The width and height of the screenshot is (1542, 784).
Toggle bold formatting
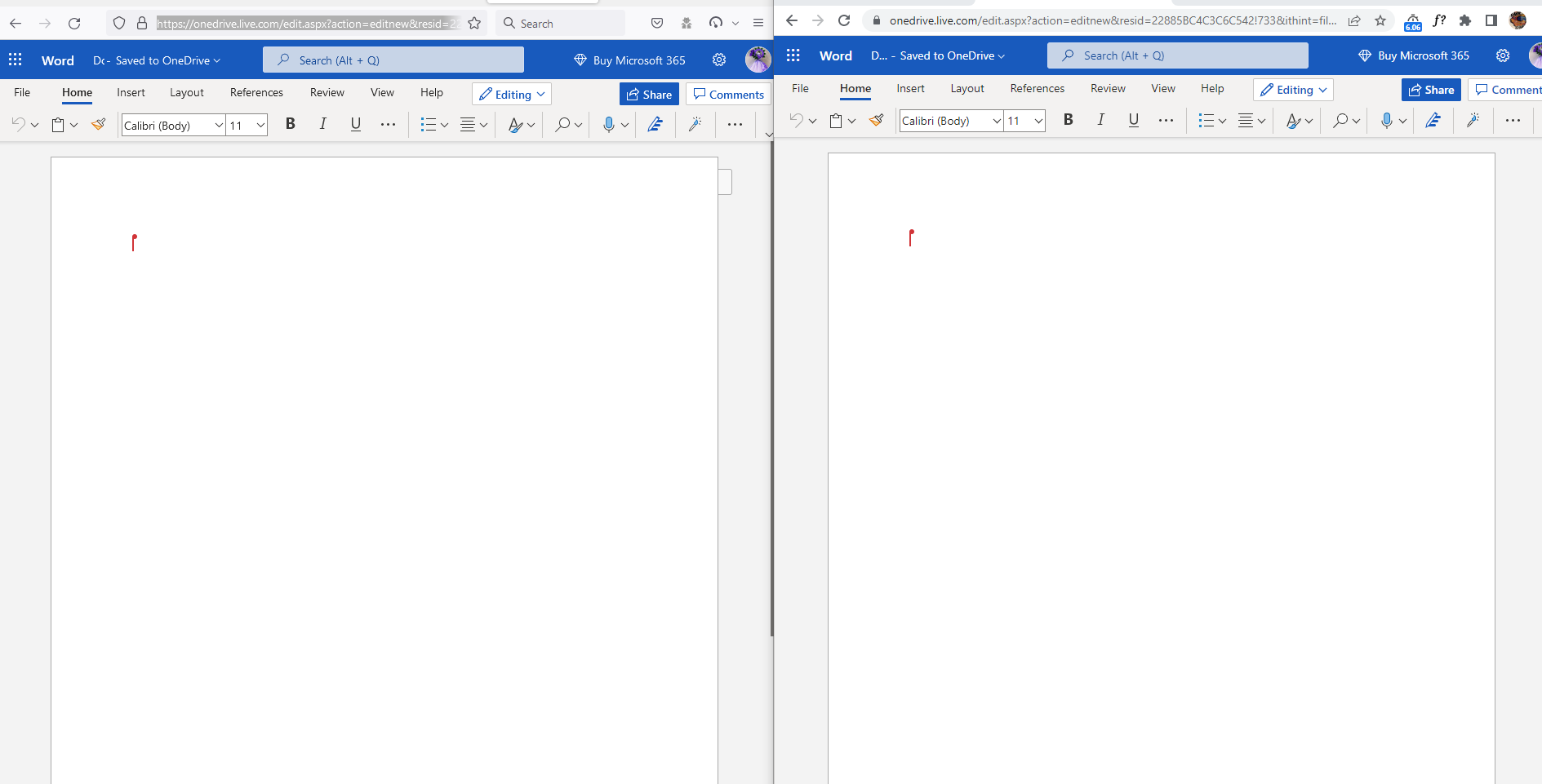(290, 124)
